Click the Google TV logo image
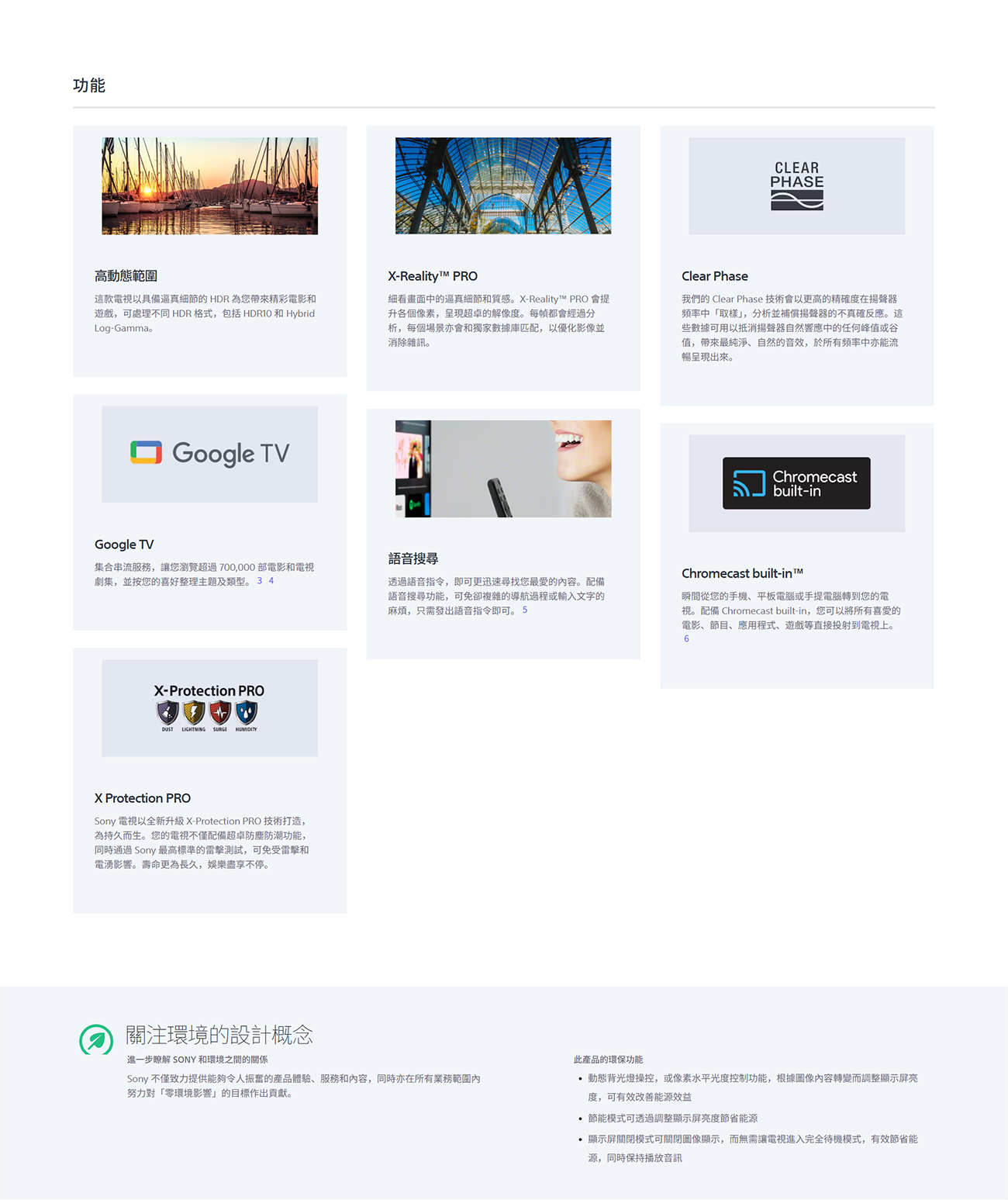The width and height of the screenshot is (1008, 1200). click(x=209, y=454)
